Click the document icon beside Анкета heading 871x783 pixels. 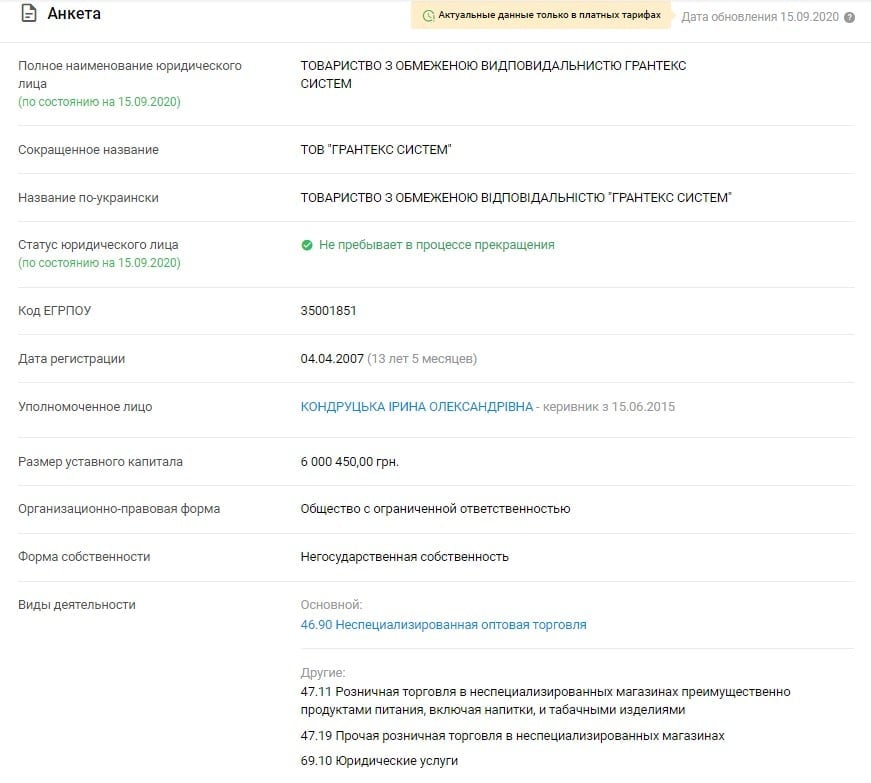pos(28,15)
